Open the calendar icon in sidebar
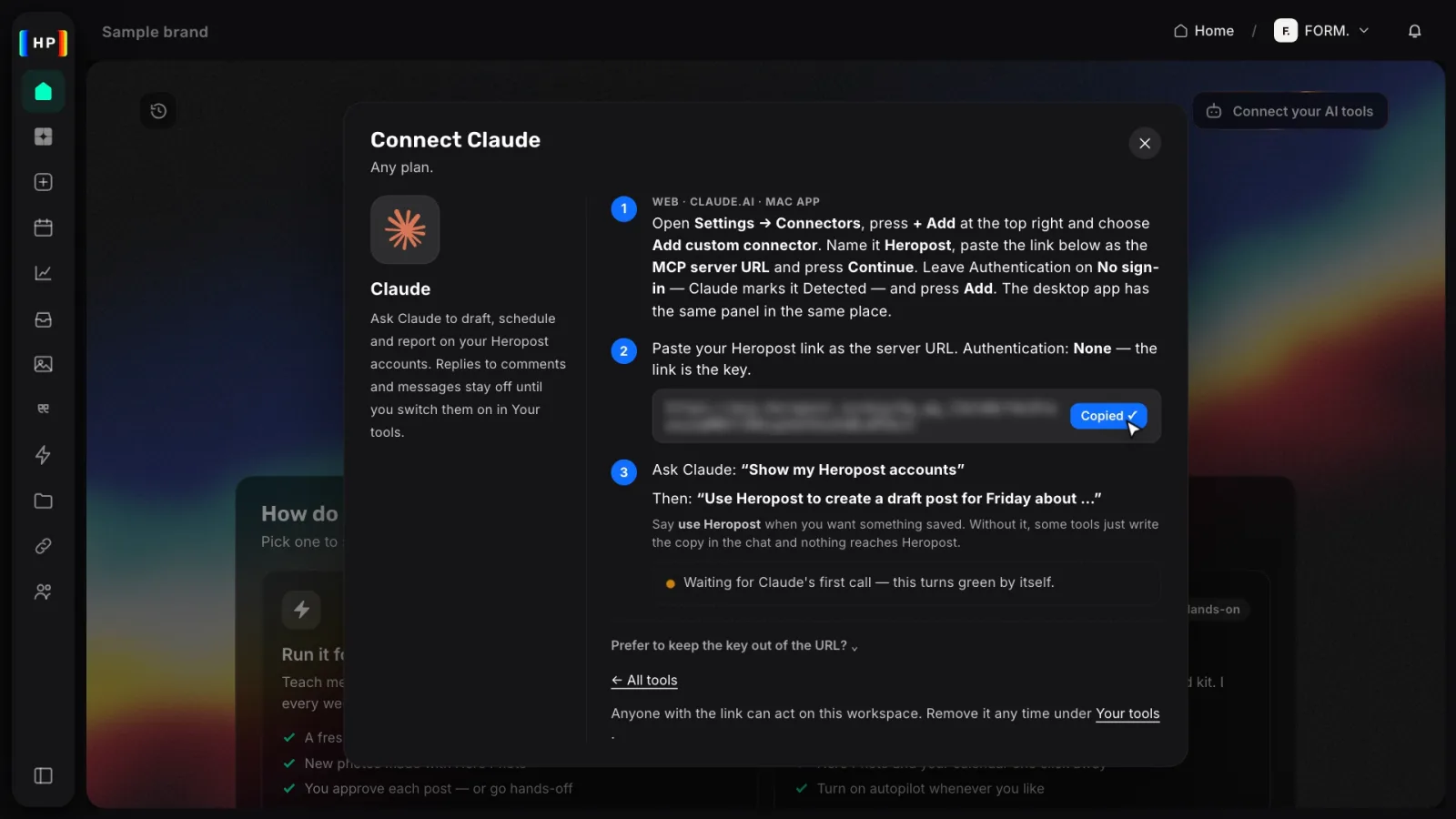This screenshot has height=819, width=1456. (43, 227)
